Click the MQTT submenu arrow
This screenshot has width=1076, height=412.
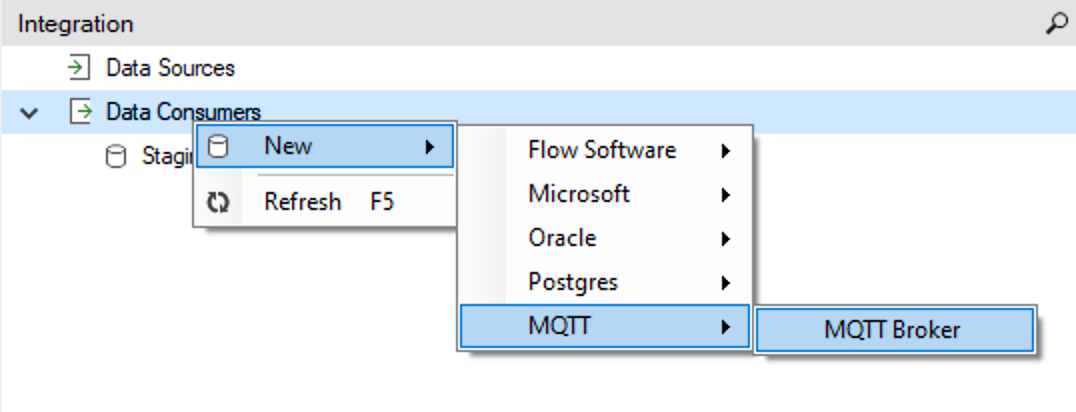pyautogui.click(x=725, y=327)
